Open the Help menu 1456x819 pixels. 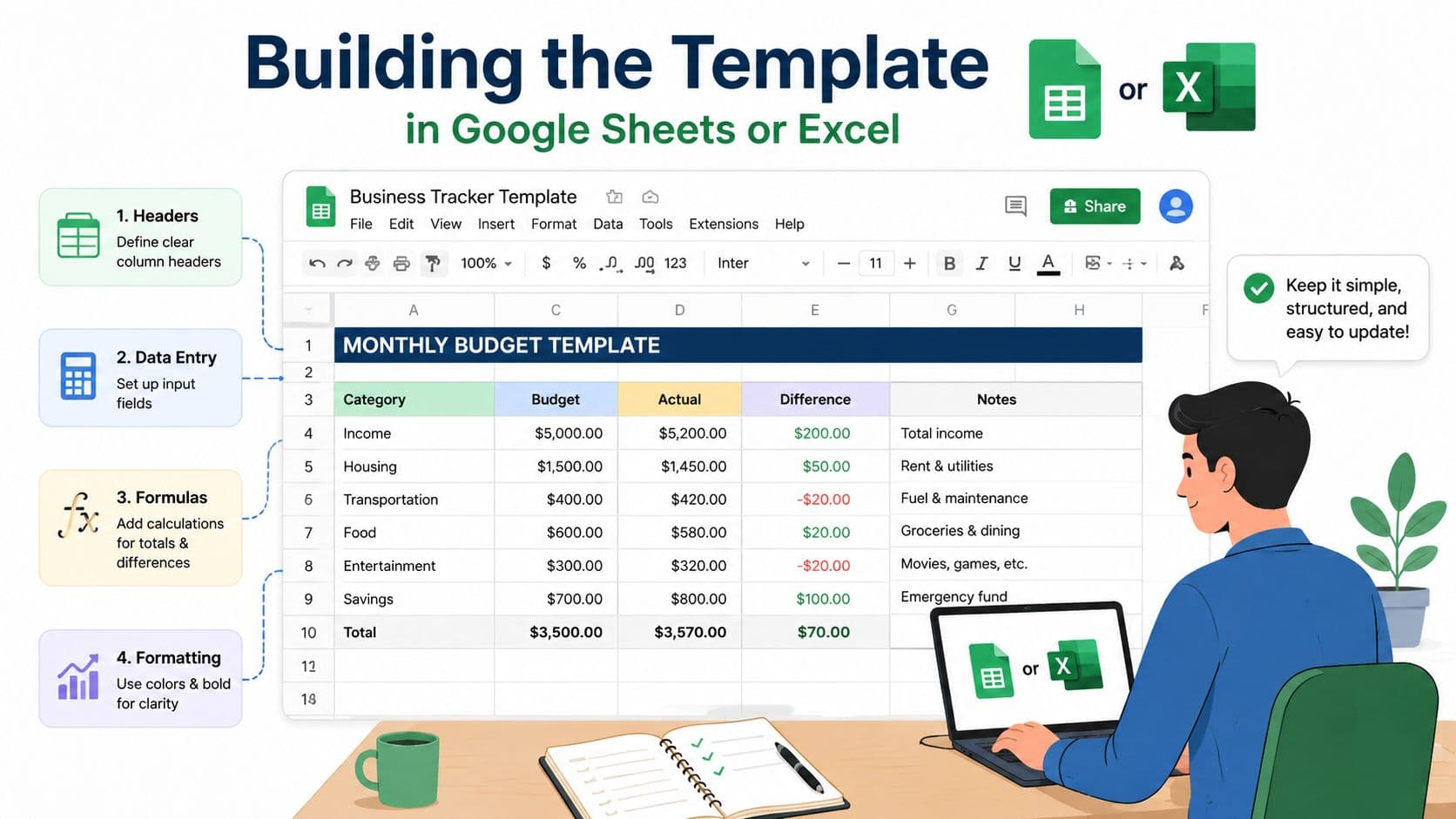pos(790,224)
